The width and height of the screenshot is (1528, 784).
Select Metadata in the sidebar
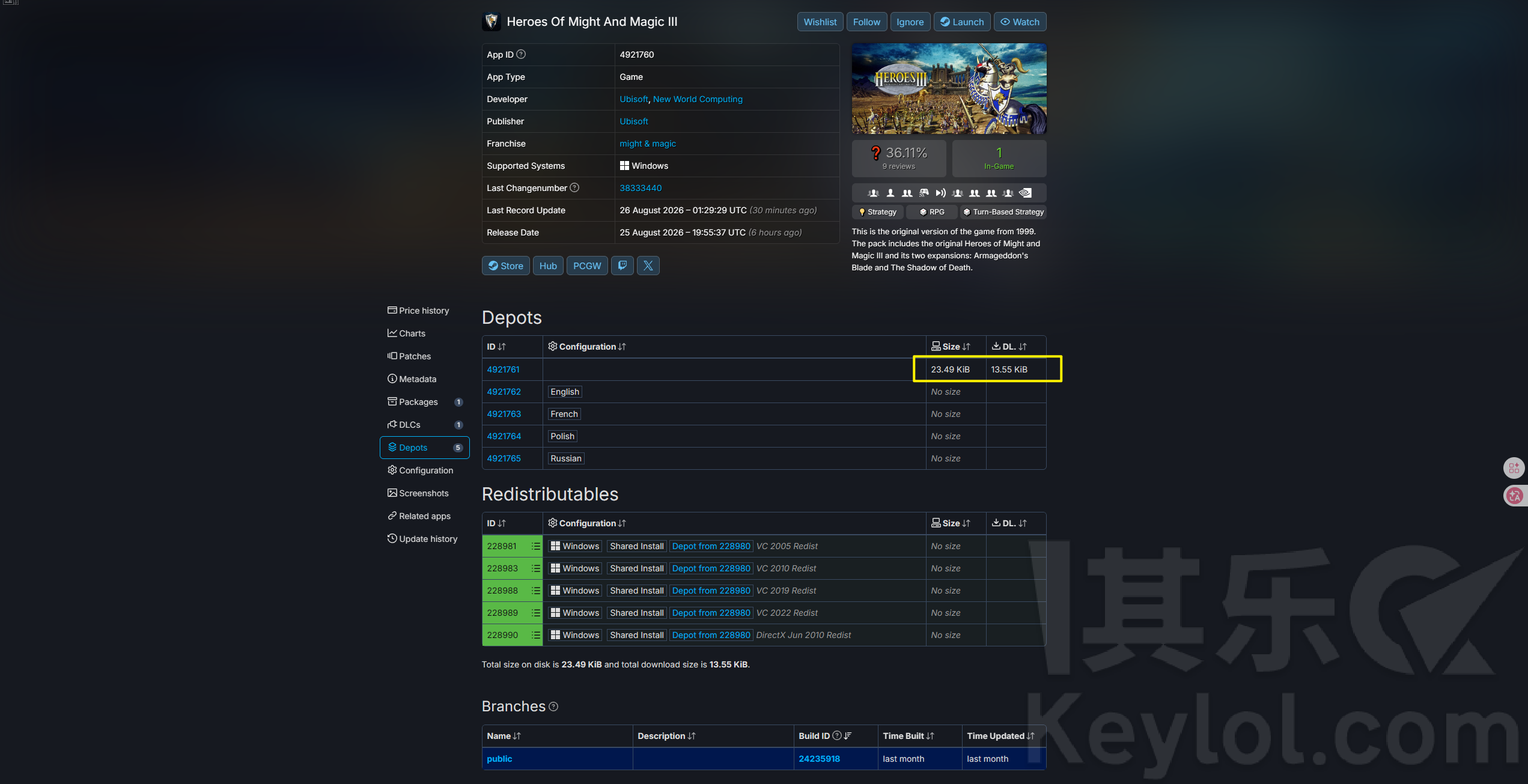(425, 379)
